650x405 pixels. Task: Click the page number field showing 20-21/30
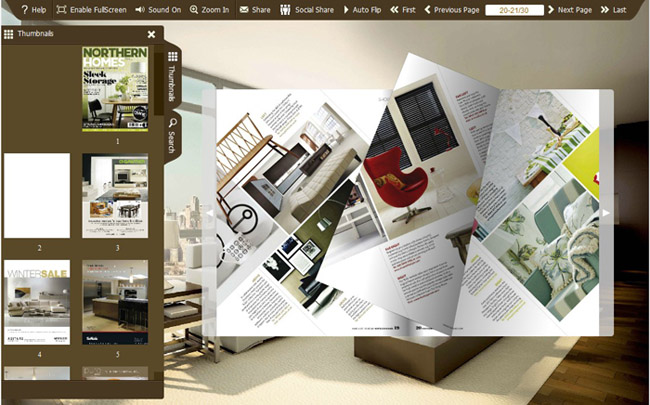[514, 10]
